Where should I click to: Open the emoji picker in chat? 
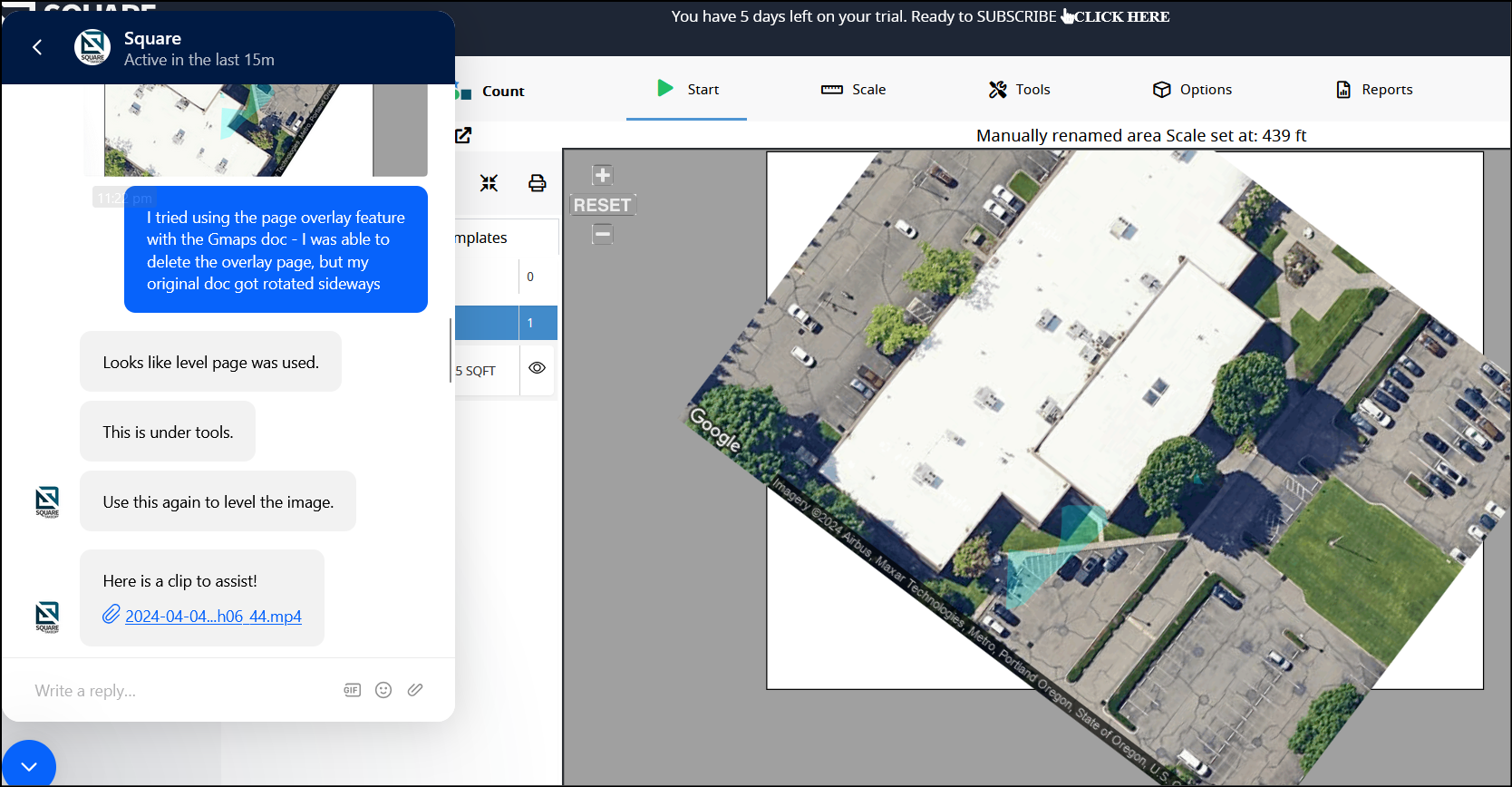(x=383, y=690)
